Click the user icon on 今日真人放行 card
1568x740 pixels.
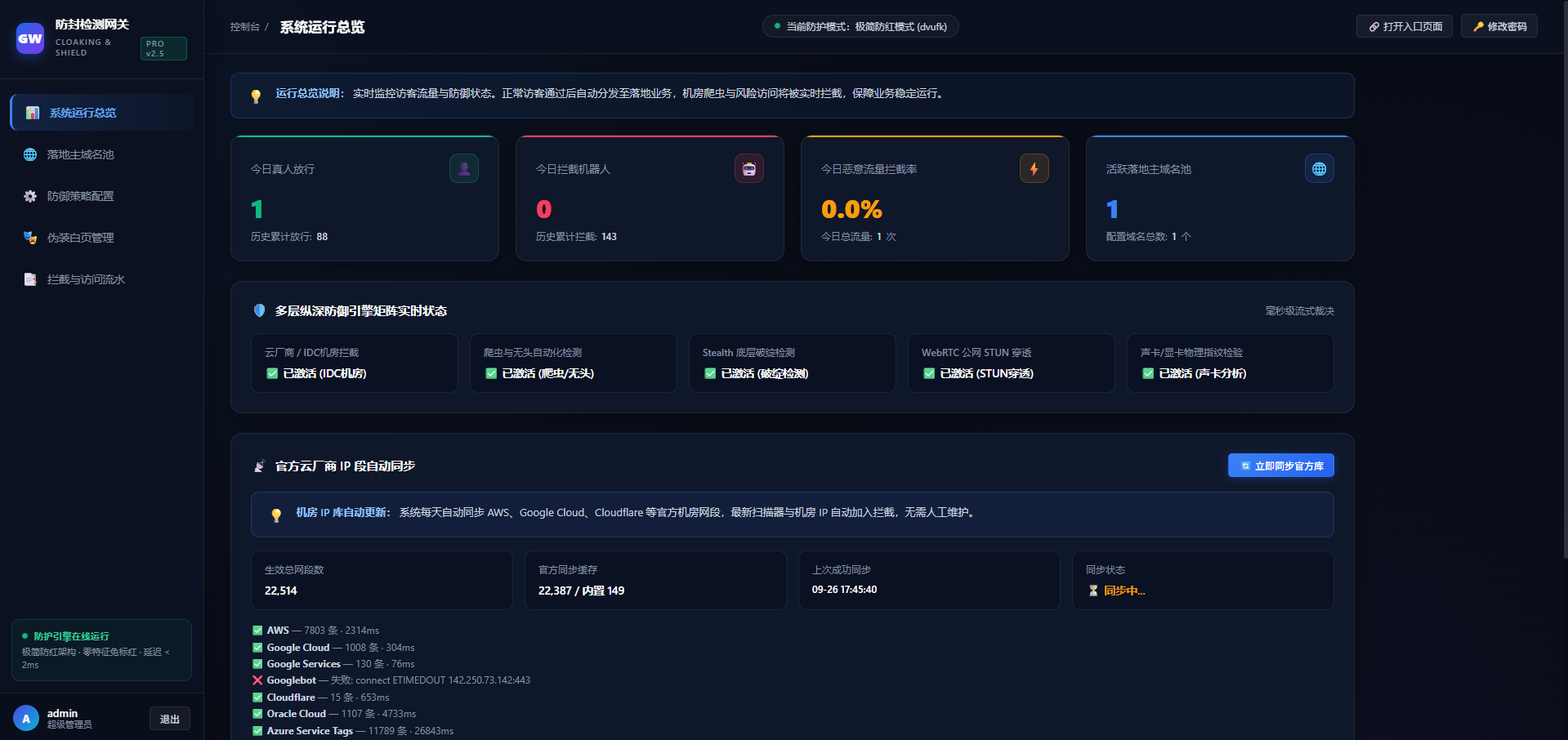[464, 168]
